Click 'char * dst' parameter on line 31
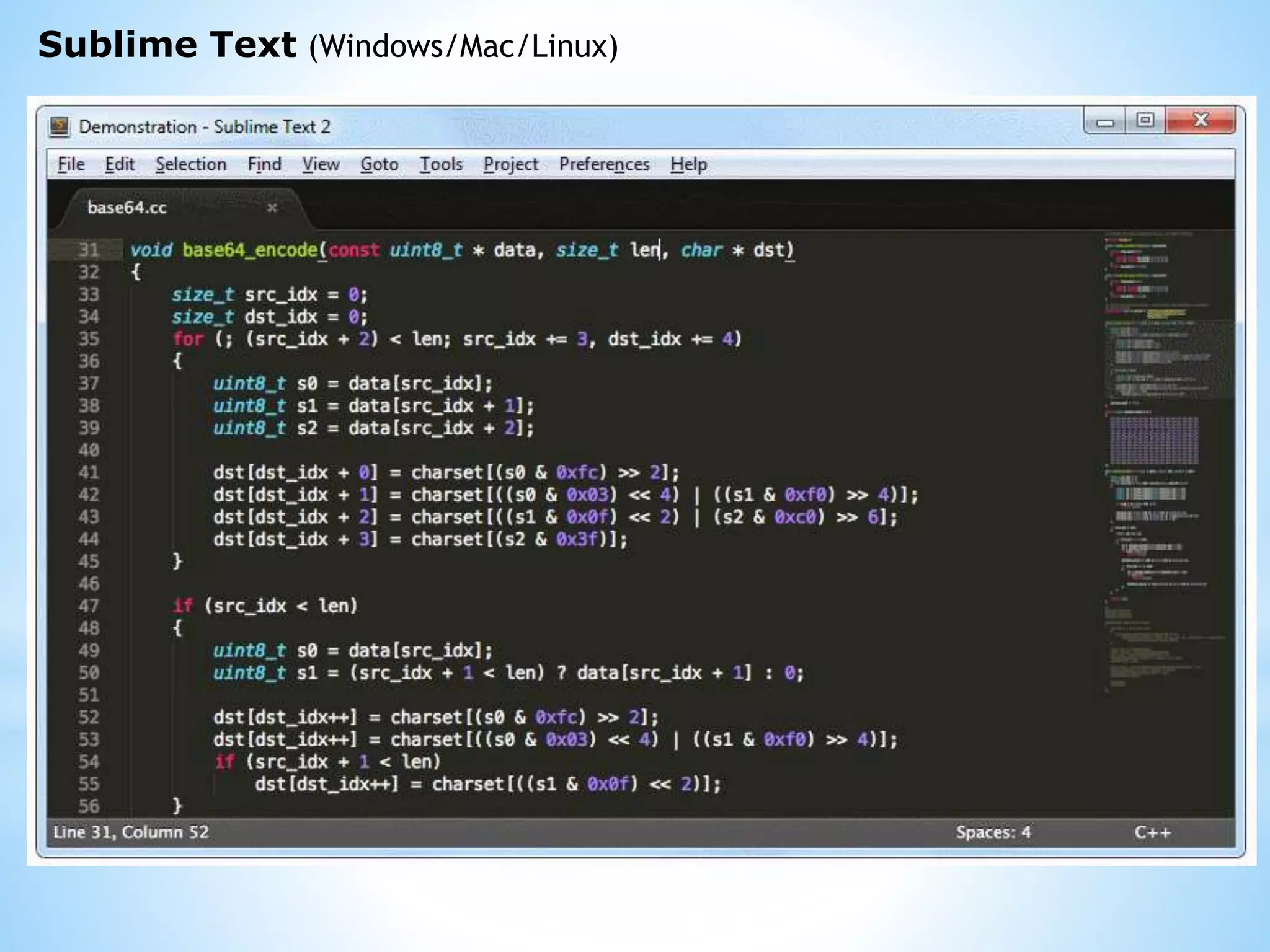The width and height of the screenshot is (1270, 952). click(733, 250)
